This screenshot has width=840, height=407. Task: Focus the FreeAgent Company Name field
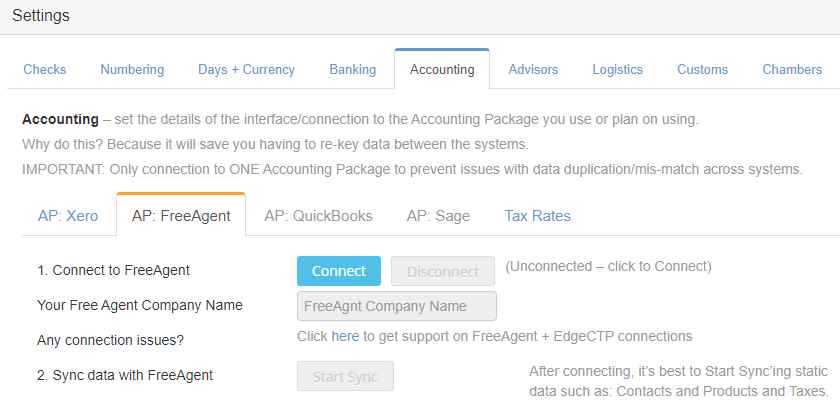coord(397,306)
